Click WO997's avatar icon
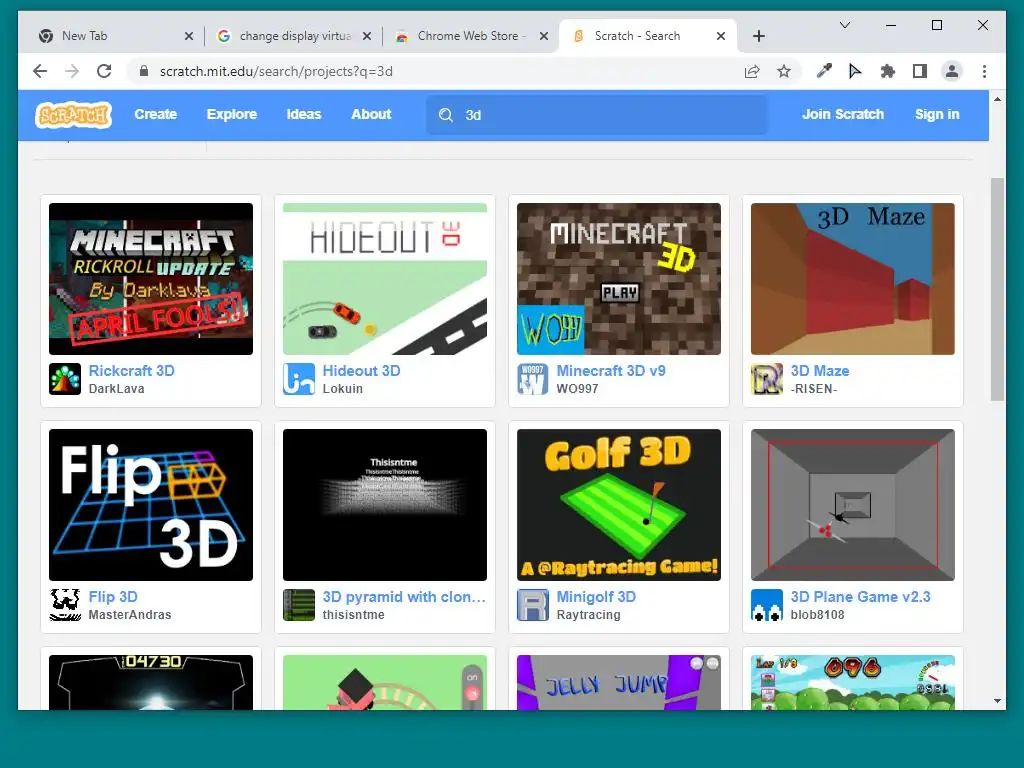The height and width of the screenshot is (768, 1024). pos(532,379)
